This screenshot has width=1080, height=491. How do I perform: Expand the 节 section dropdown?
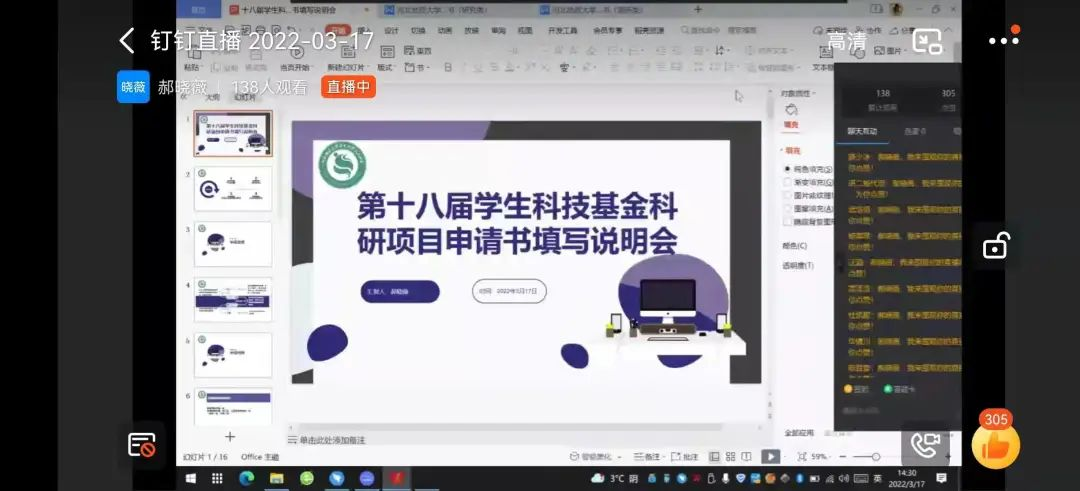417,67
